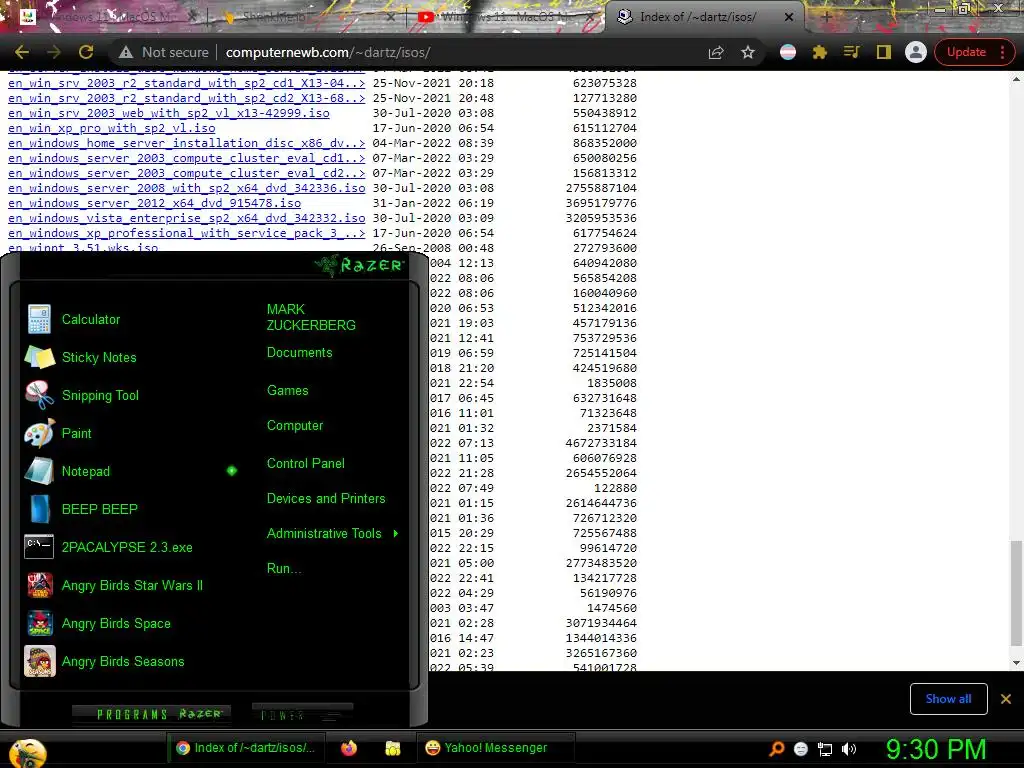Download en_windows_server_2003_compute_cluster_eval_cd2 link
This screenshot has height=768, width=1024.
click(186, 173)
